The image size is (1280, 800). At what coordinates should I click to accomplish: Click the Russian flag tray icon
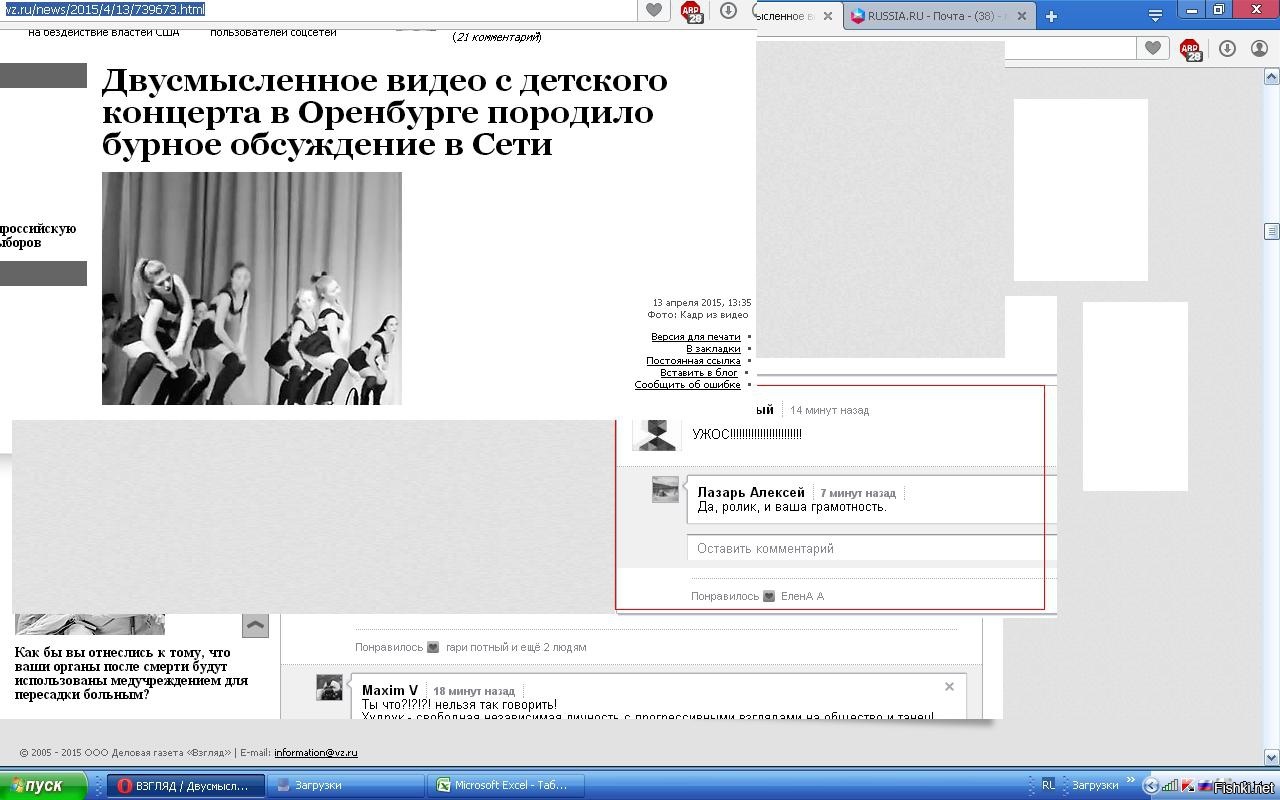pyautogui.click(x=1206, y=786)
